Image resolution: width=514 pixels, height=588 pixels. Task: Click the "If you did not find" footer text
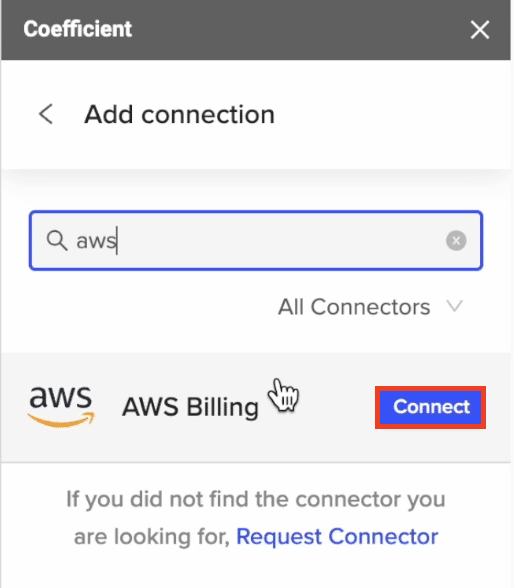[x=256, y=500]
